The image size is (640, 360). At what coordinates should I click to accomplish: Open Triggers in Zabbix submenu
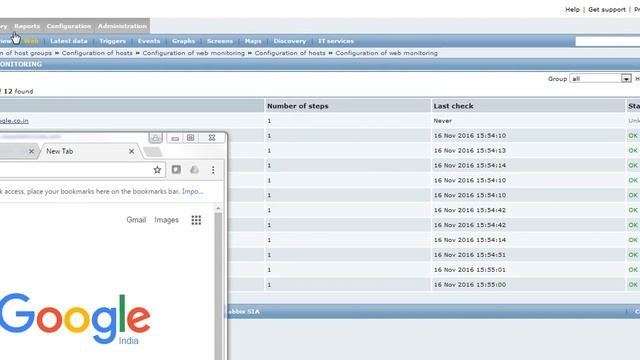[112, 41]
